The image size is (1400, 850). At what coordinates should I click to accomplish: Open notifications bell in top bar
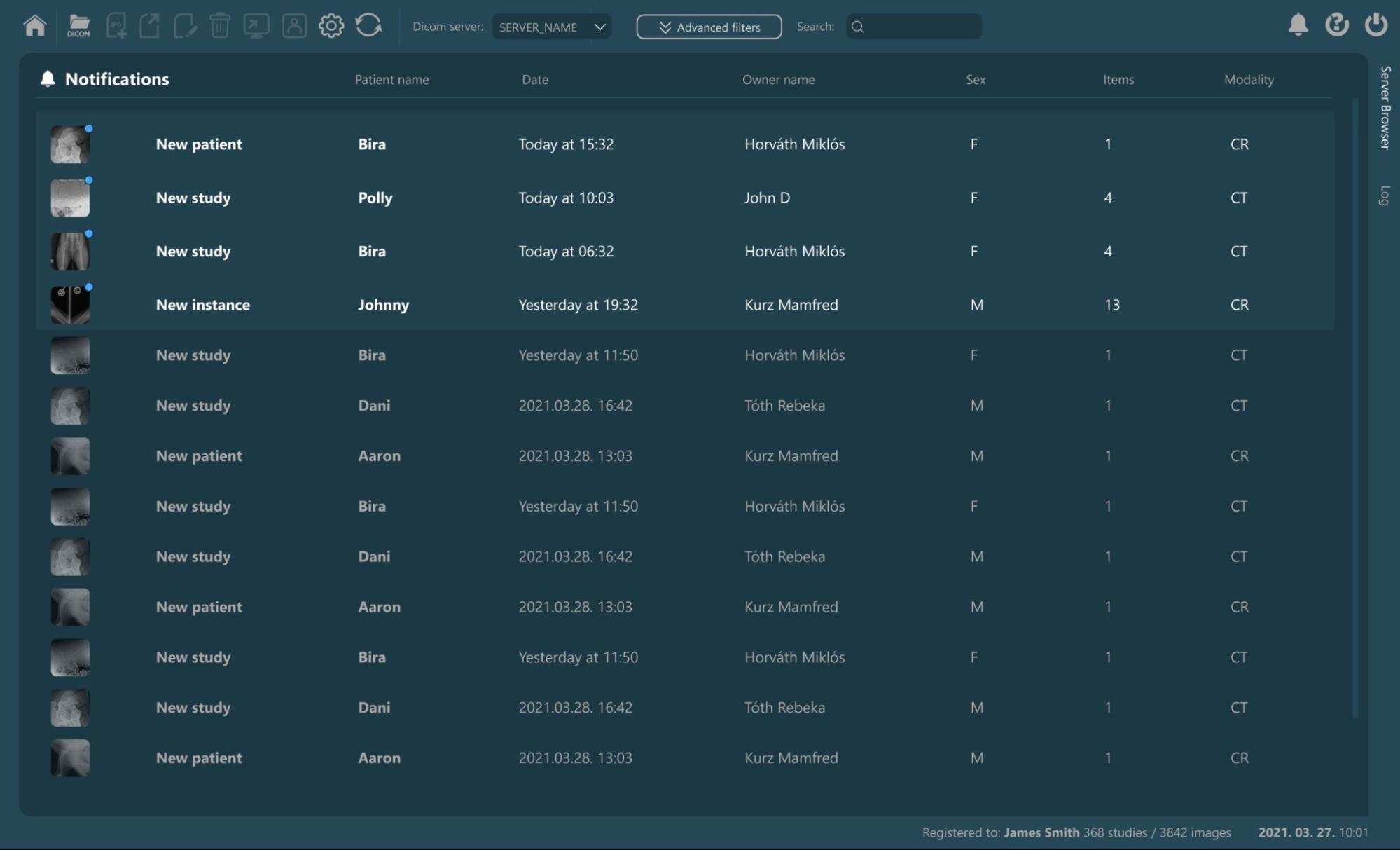(1298, 25)
